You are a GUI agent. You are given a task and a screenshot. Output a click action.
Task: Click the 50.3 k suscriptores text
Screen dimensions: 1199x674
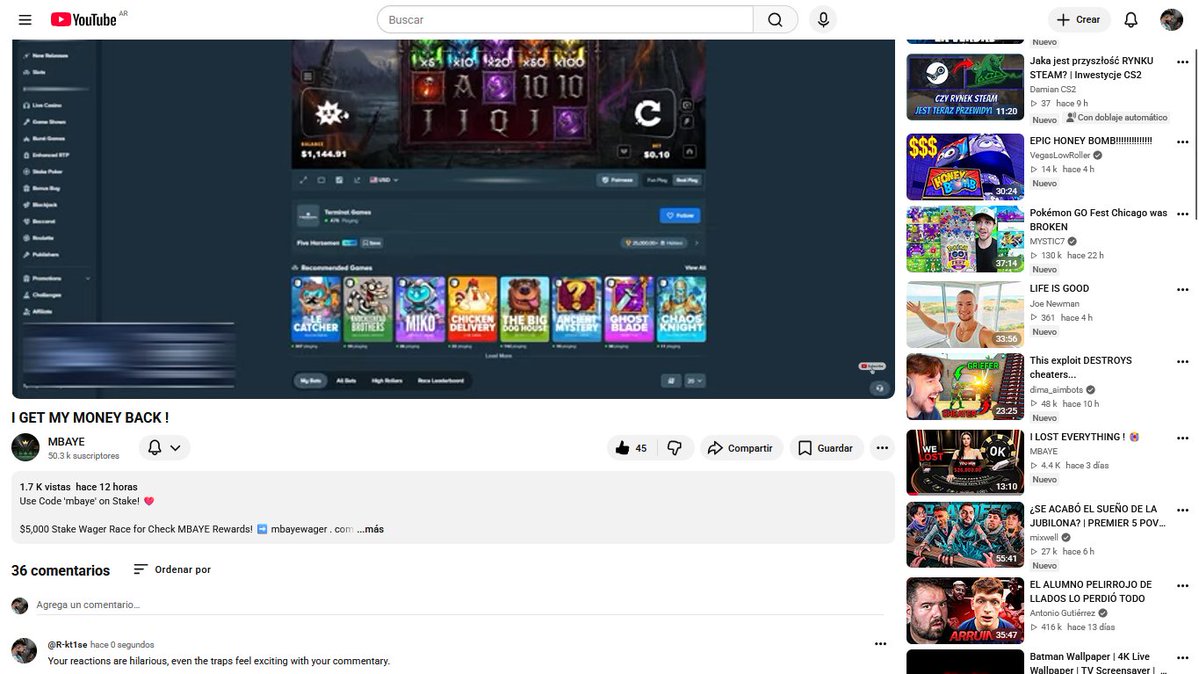[83, 456]
